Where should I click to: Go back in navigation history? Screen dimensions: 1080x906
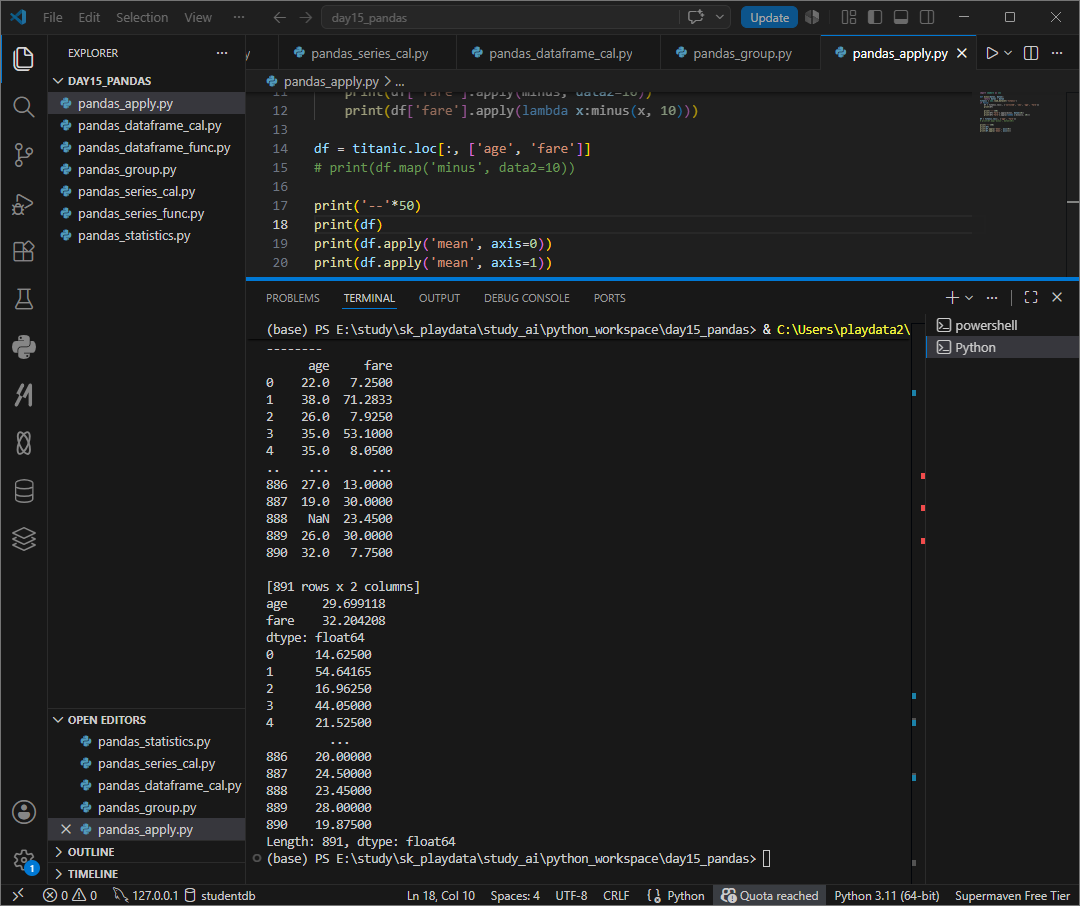[280, 17]
